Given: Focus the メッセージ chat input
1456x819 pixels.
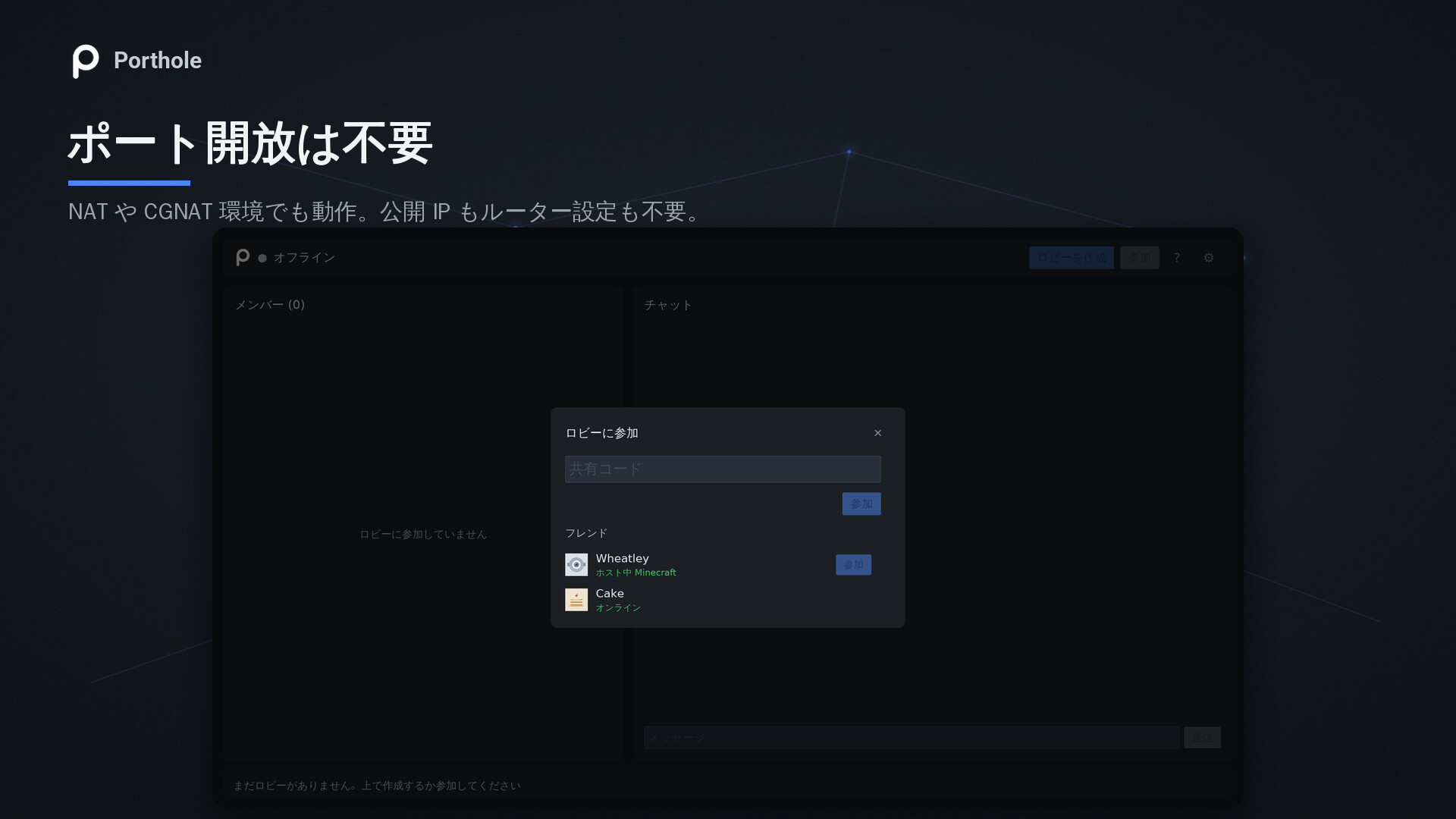Looking at the screenshot, I should [912, 737].
